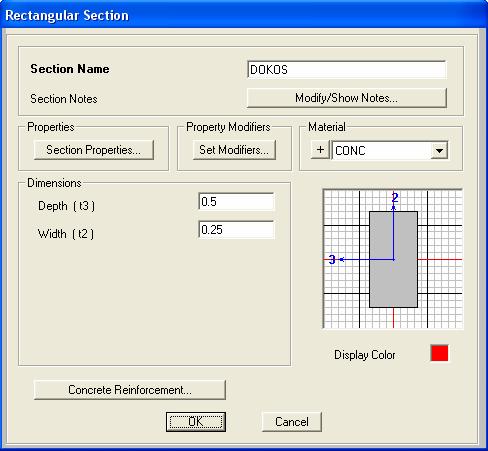Click the Display Color label
The width and height of the screenshot is (488, 451).
pyautogui.click(x=365, y=355)
